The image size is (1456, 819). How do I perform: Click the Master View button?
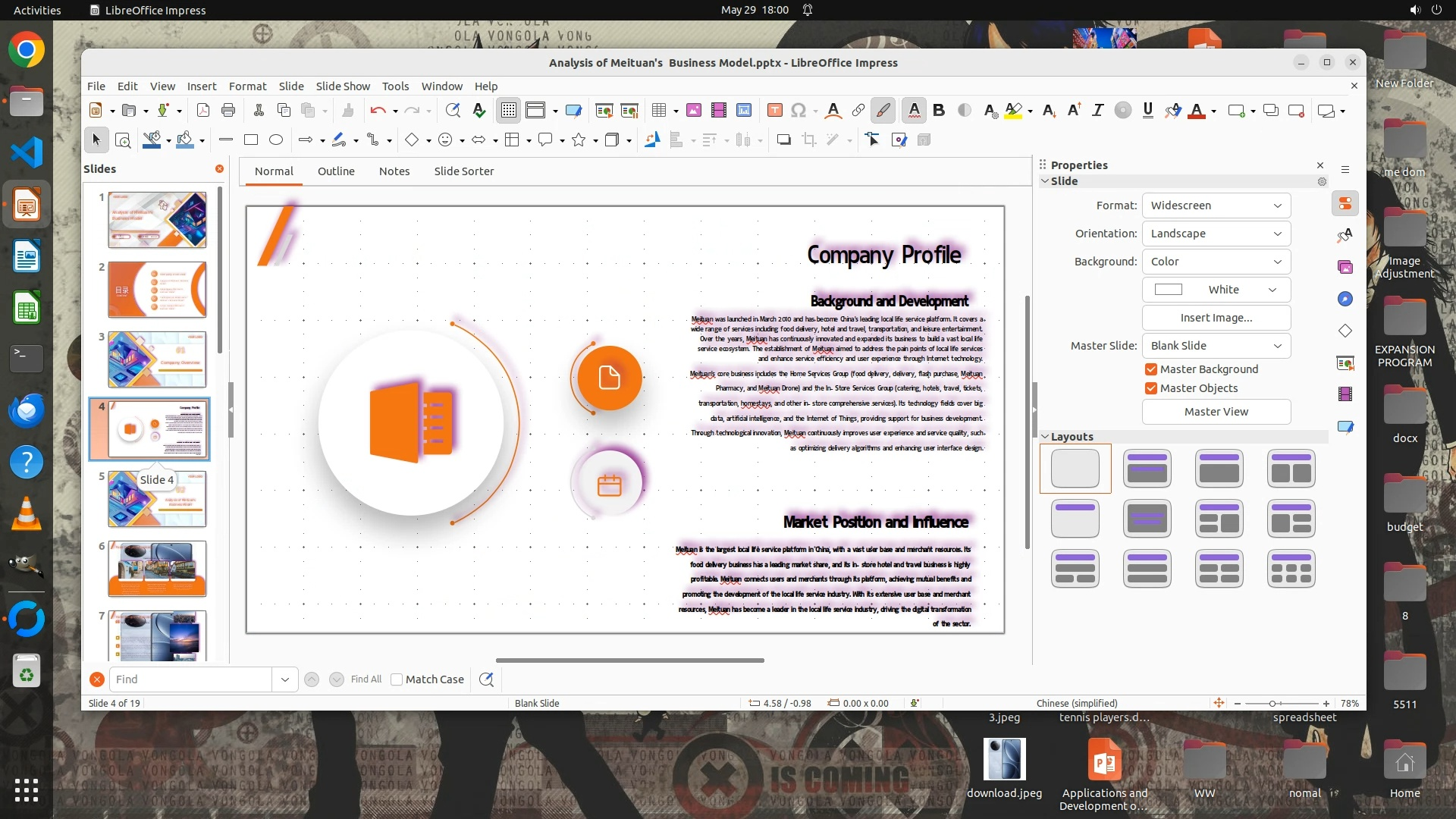click(1216, 412)
